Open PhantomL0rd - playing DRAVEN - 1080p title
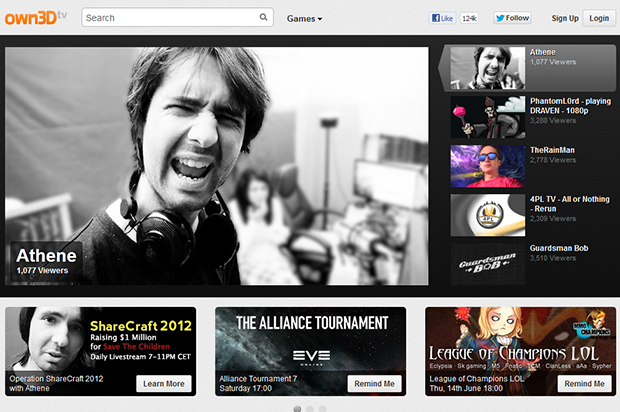The image size is (620, 412). [570, 106]
